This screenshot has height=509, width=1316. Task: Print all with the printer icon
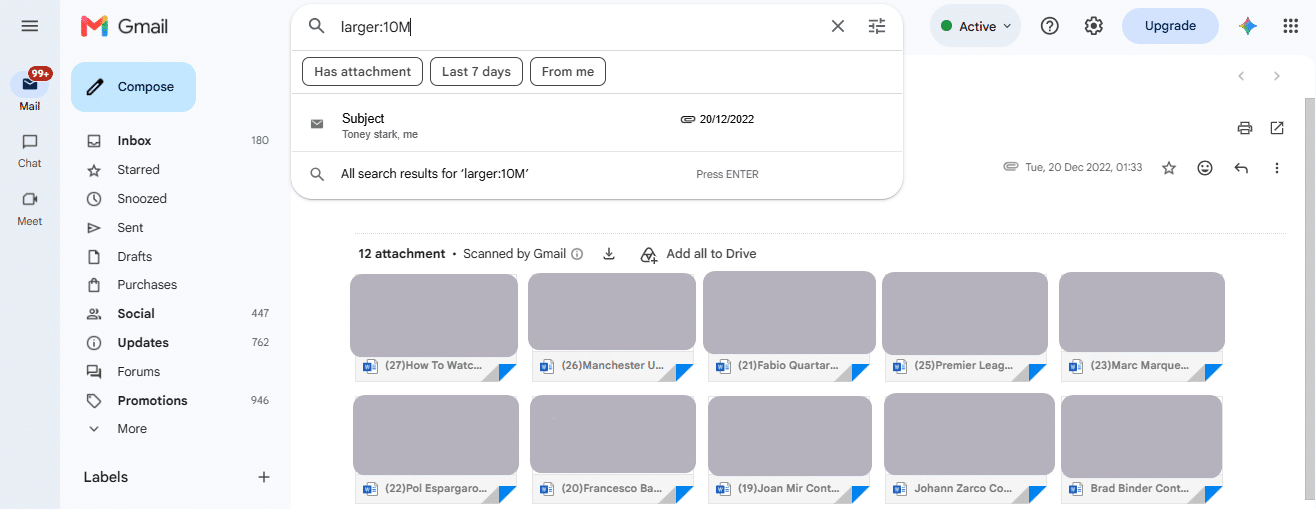tap(1245, 128)
